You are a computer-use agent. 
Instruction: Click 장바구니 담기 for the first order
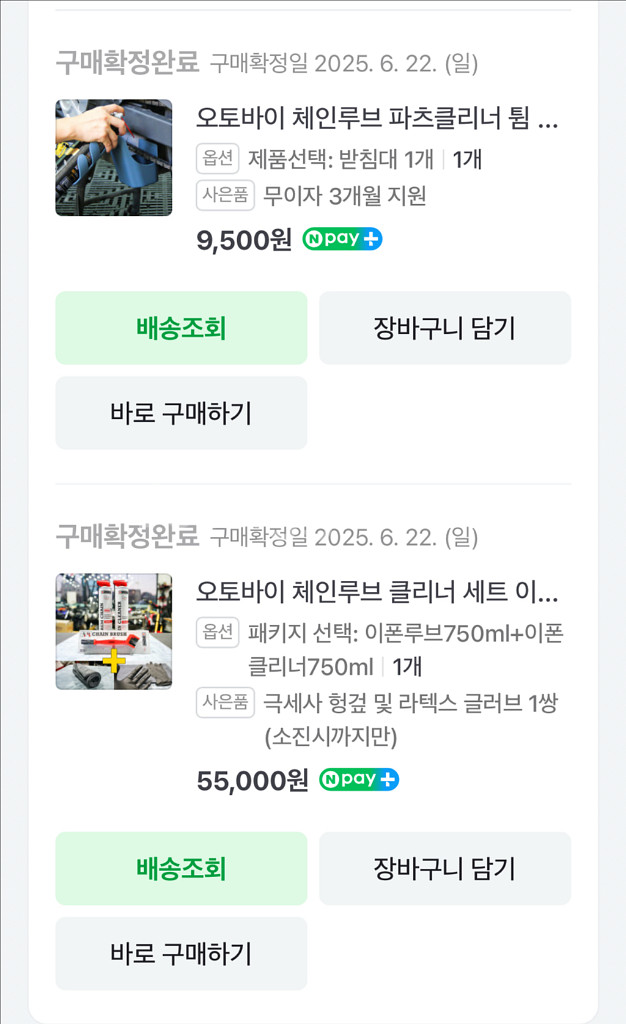[445, 328]
